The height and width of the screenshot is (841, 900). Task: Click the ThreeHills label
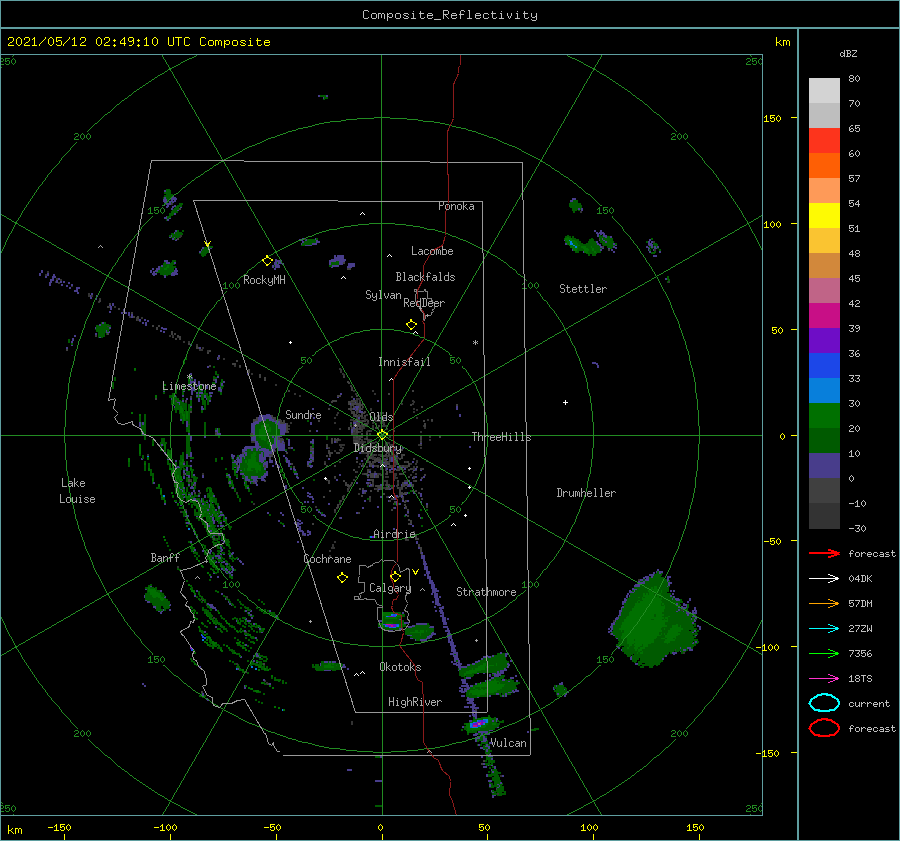pos(502,437)
